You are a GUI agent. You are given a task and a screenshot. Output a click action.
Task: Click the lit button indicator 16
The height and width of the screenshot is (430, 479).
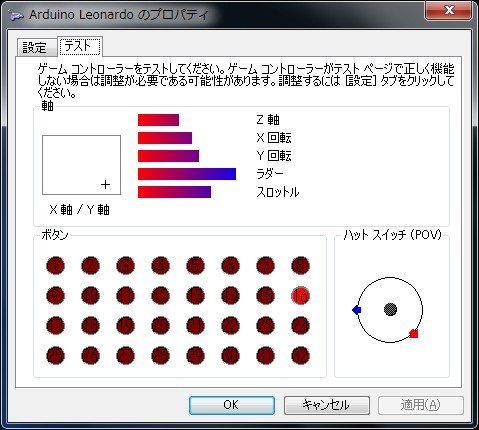(x=301, y=296)
